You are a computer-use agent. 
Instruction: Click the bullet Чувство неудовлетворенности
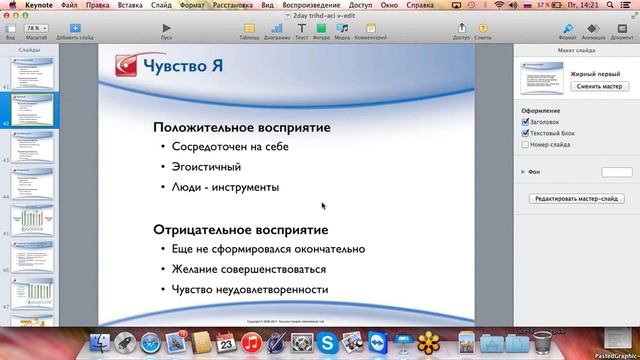tap(250, 289)
